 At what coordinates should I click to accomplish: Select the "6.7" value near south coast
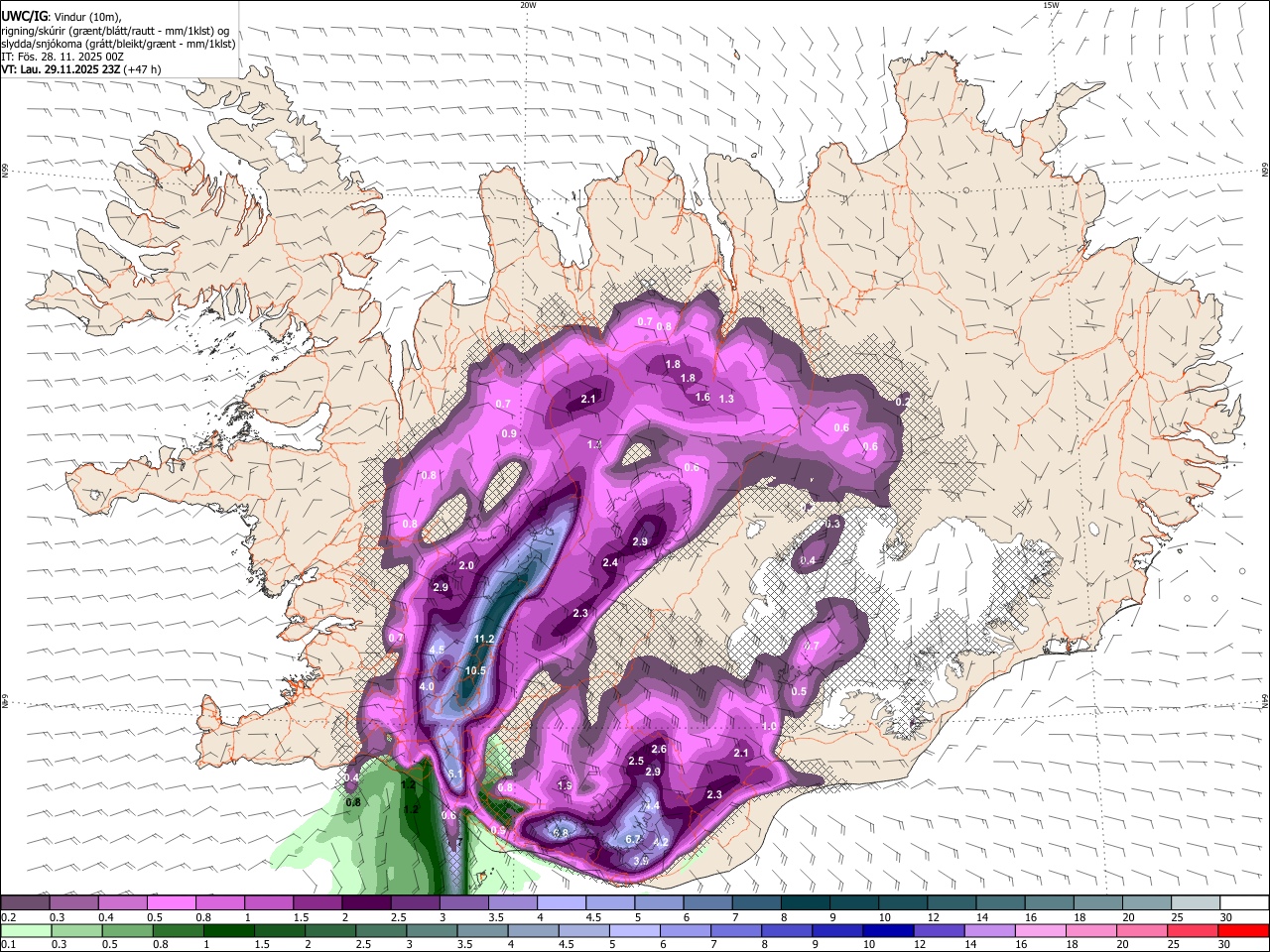click(x=634, y=839)
